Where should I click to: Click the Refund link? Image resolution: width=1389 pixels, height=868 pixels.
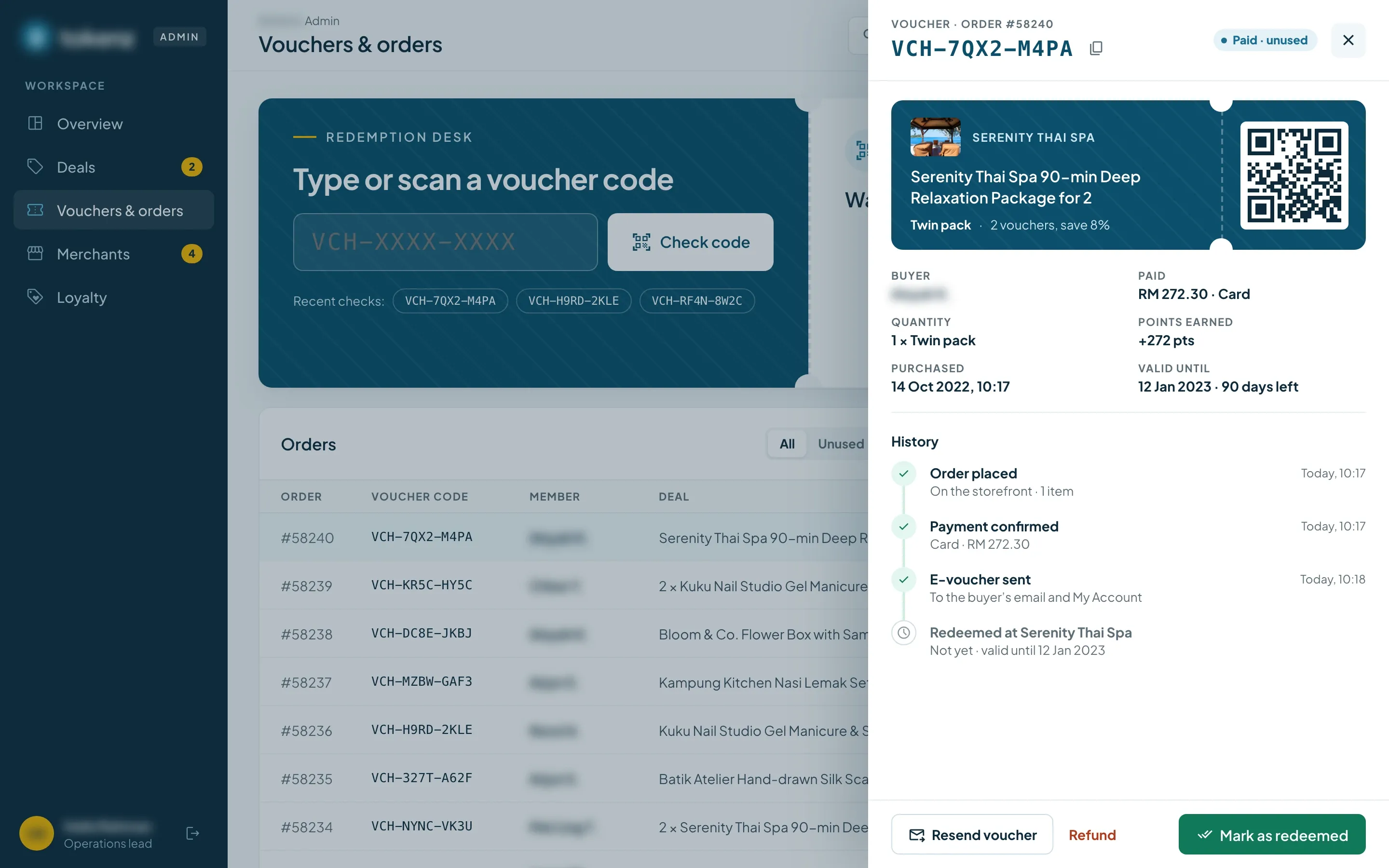[1092, 835]
